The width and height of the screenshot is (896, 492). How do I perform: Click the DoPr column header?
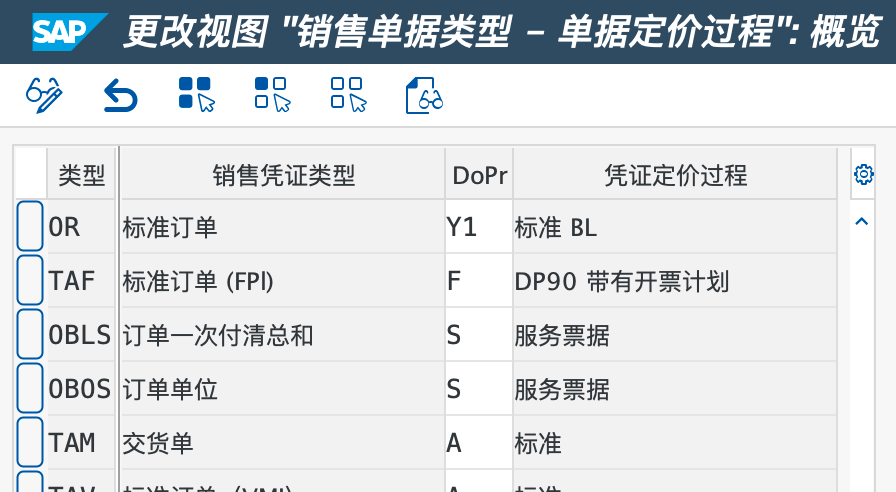click(480, 175)
